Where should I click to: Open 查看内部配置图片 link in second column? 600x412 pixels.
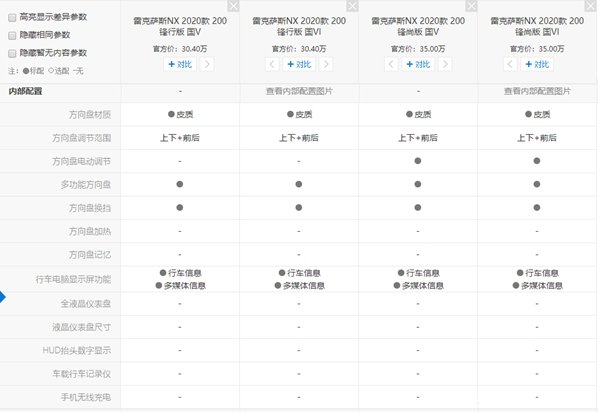299,91
